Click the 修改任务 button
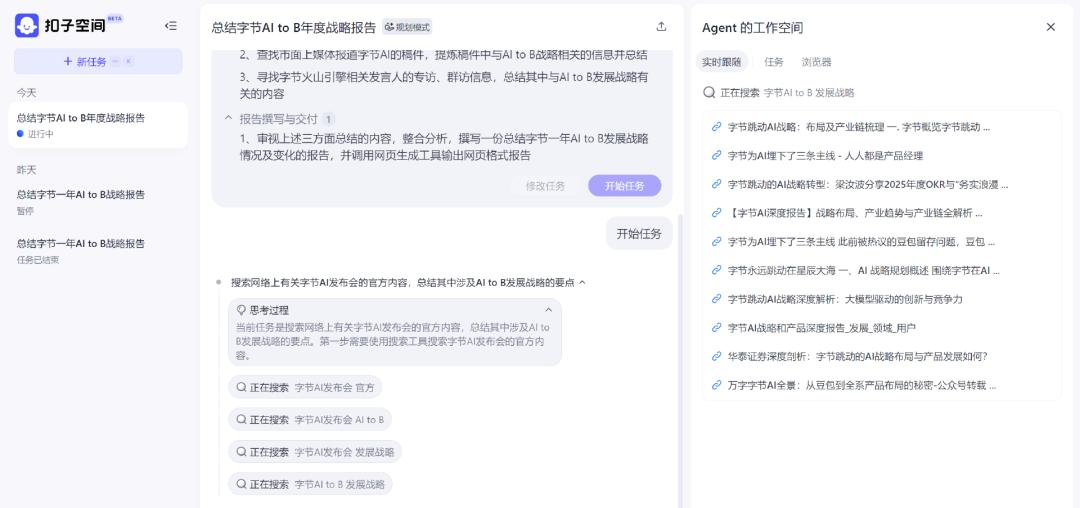1080x508 pixels. pyautogui.click(x=545, y=186)
